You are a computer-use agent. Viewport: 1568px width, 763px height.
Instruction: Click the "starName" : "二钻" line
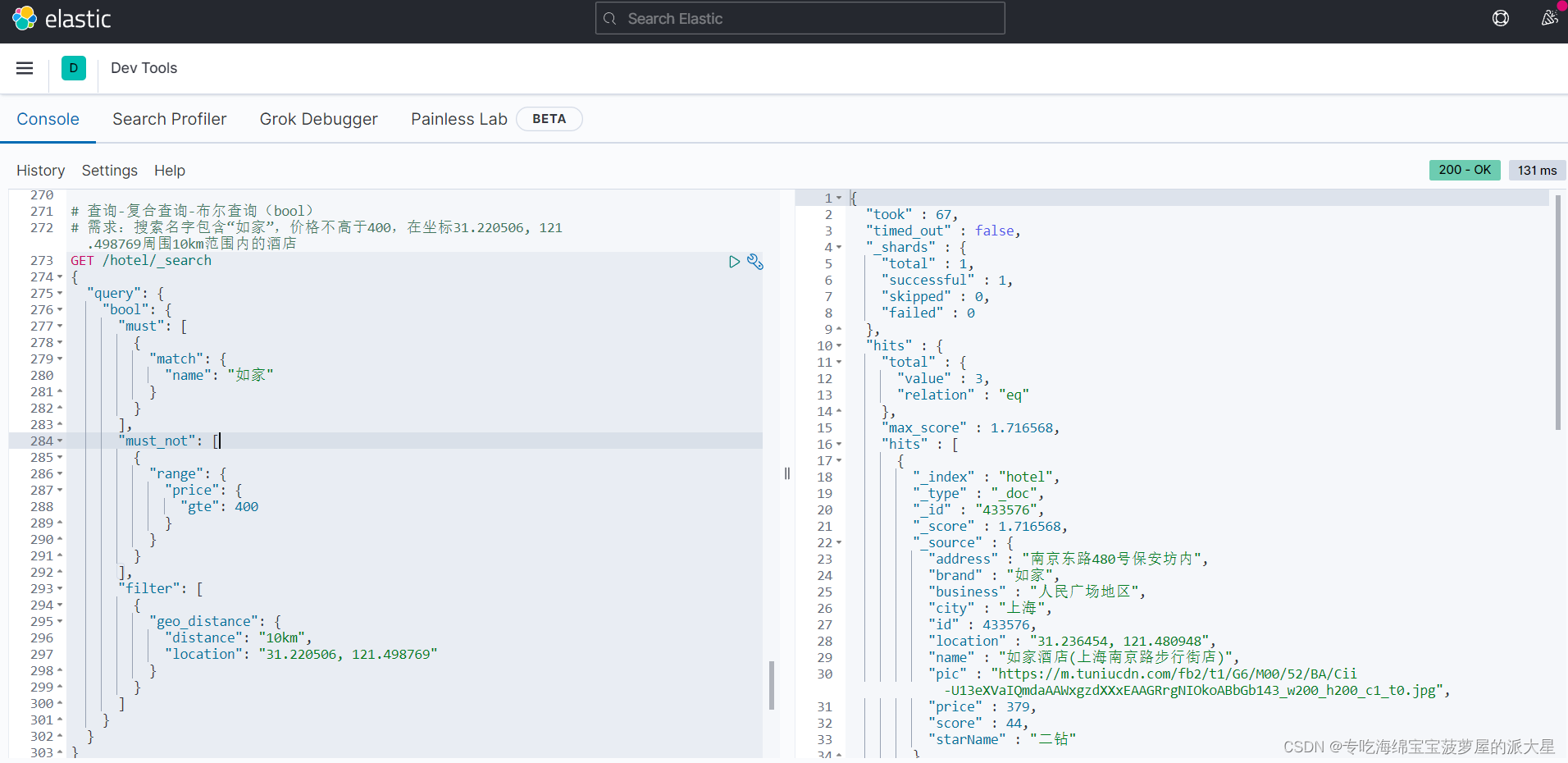tap(1002, 740)
